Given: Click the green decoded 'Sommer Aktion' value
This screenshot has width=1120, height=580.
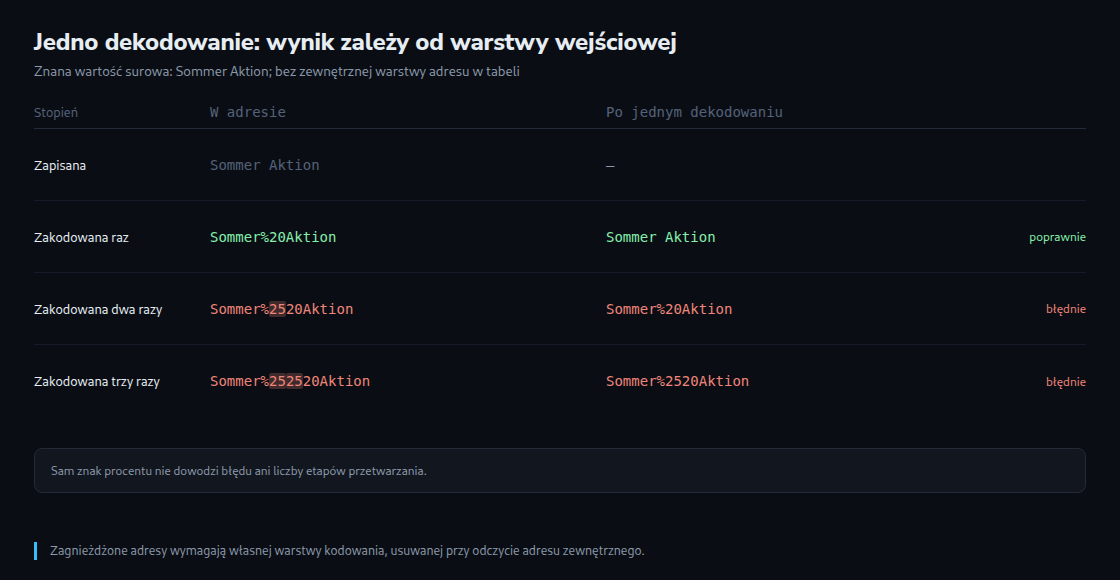Looking at the screenshot, I should (661, 237).
